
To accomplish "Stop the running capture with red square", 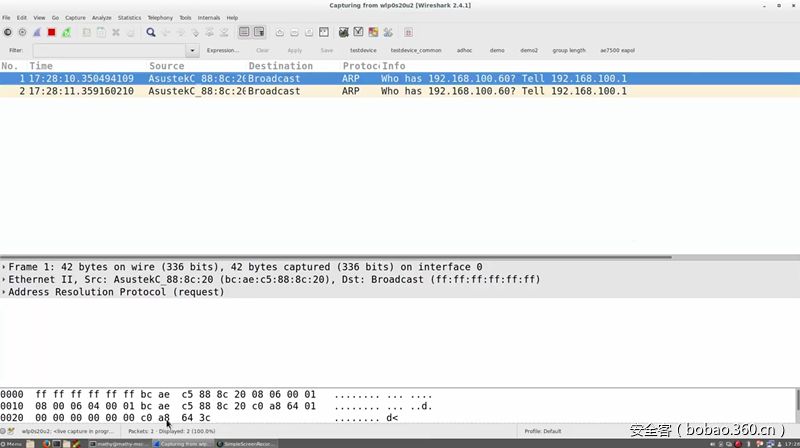I will [x=52, y=32].
